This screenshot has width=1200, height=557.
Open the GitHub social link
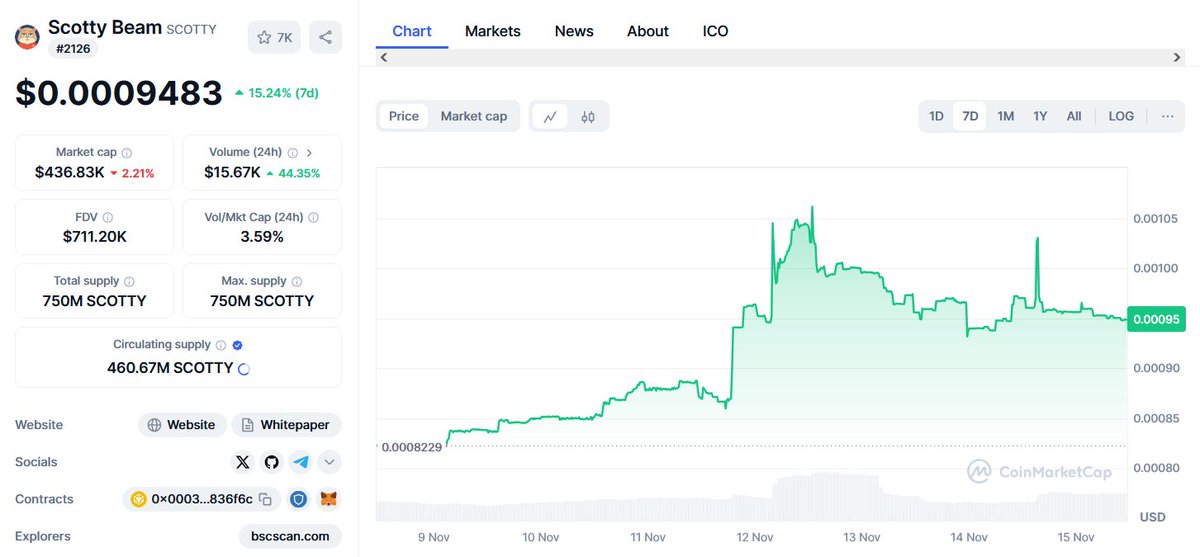point(271,462)
